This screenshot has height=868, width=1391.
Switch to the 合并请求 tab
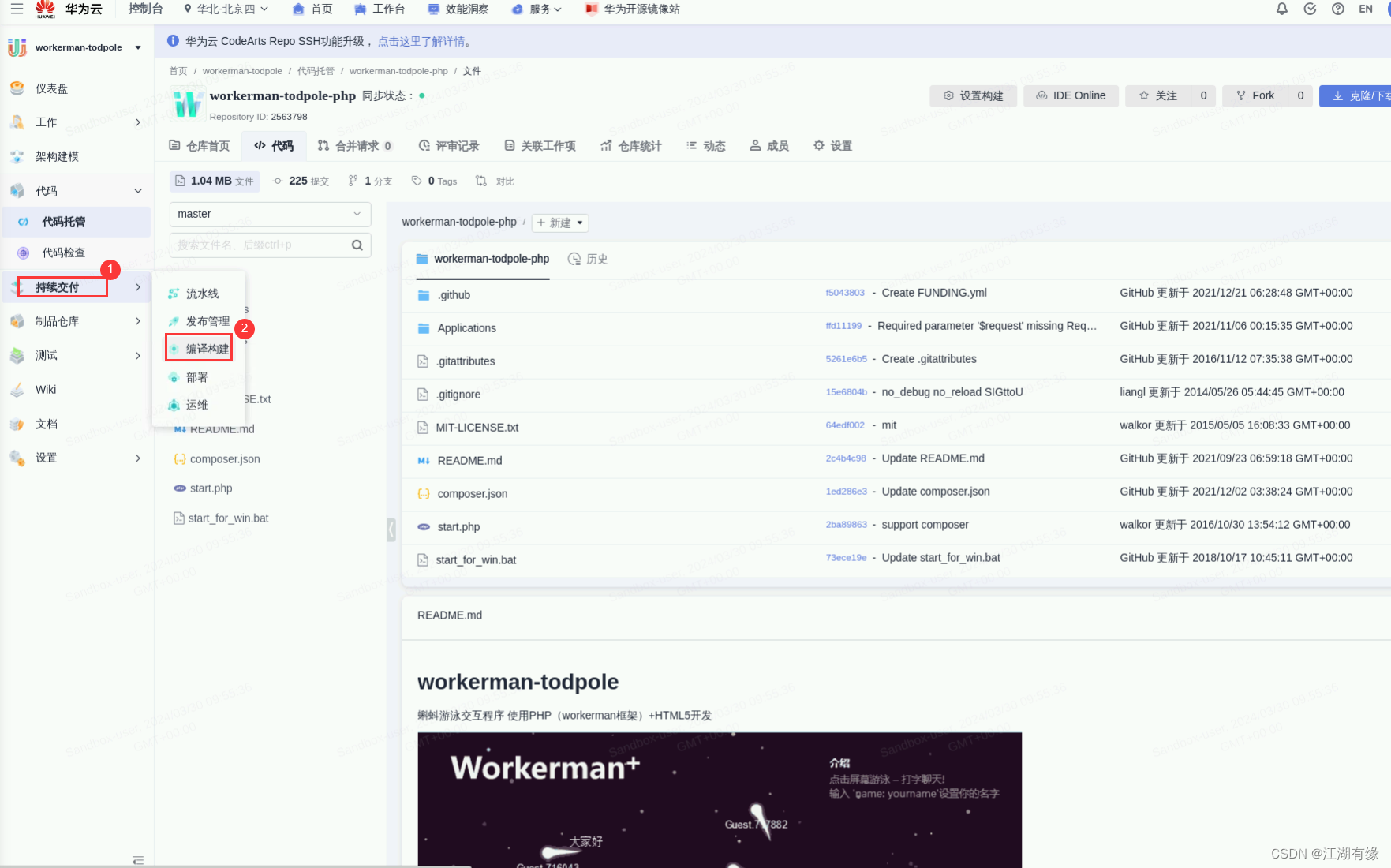click(x=355, y=146)
